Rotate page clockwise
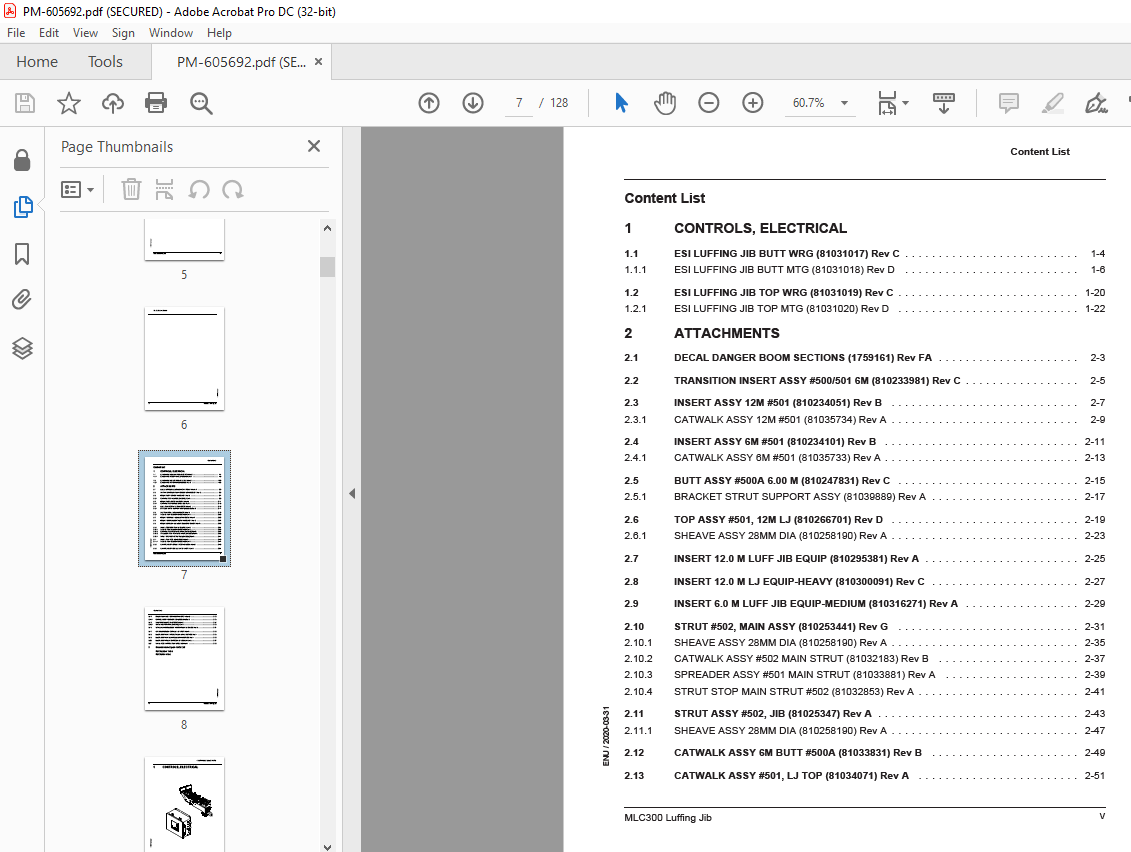 [232, 190]
